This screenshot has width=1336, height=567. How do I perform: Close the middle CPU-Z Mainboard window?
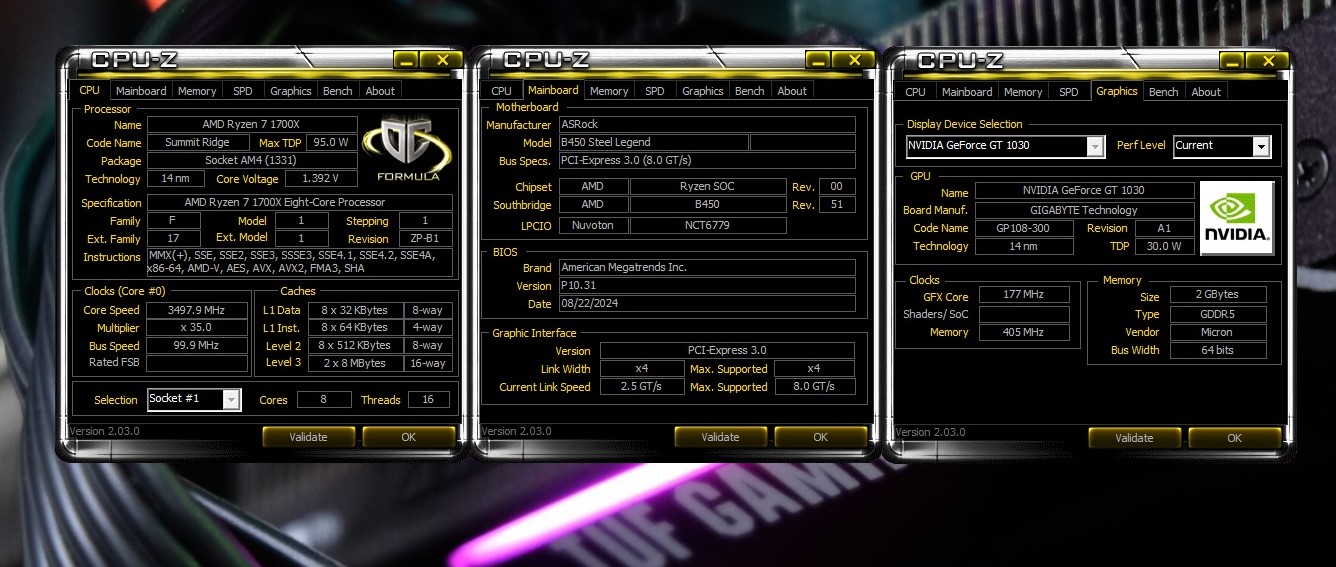click(853, 60)
